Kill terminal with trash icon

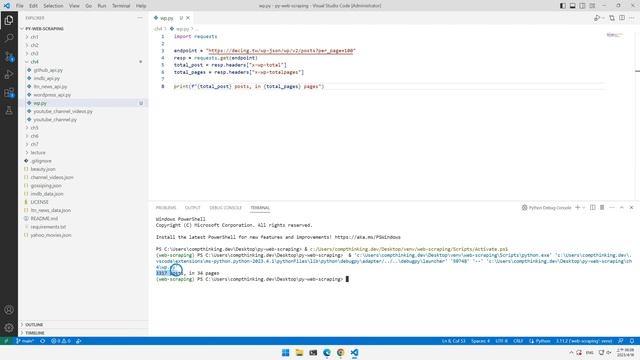[x=602, y=207]
